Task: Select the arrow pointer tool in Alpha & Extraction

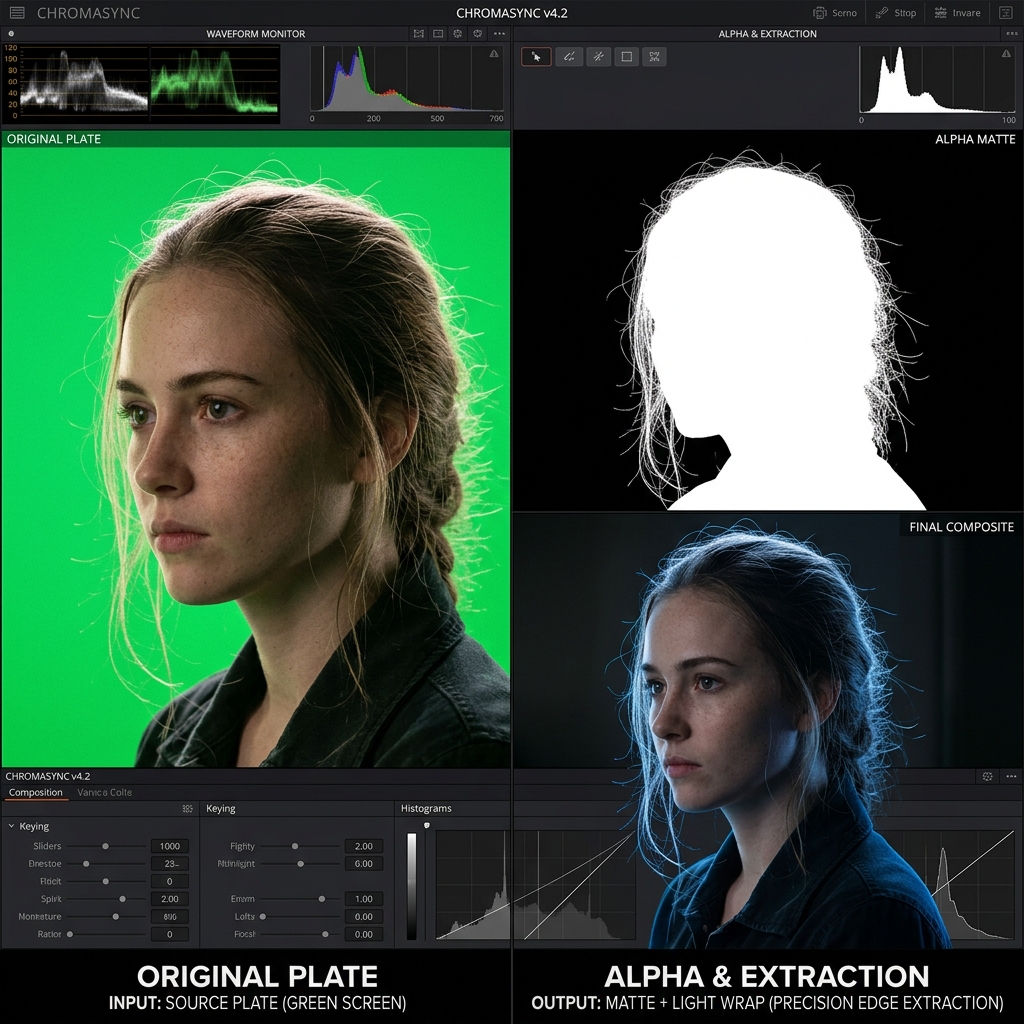Action: click(536, 57)
